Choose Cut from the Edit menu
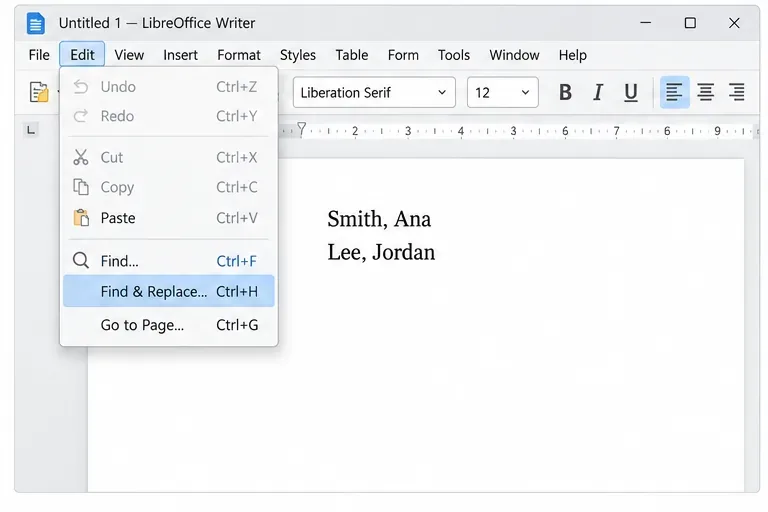This screenshot has width=768, height=512. [x=168, y=157]
